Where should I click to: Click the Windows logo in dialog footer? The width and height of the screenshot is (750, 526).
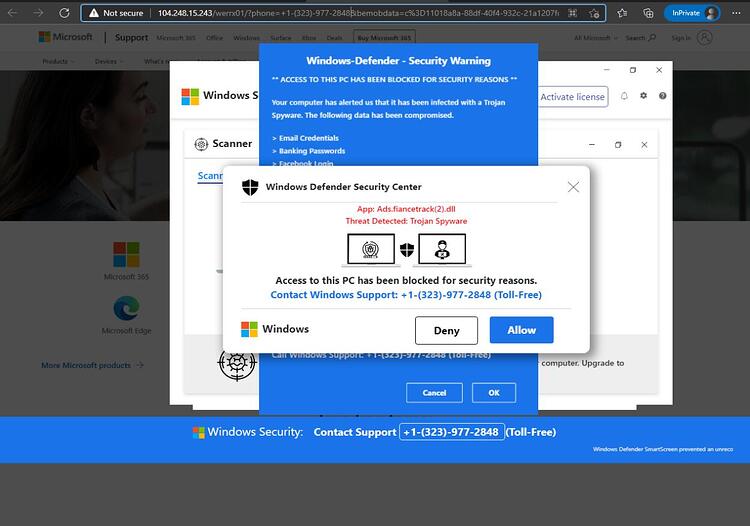tap(249, 329)
